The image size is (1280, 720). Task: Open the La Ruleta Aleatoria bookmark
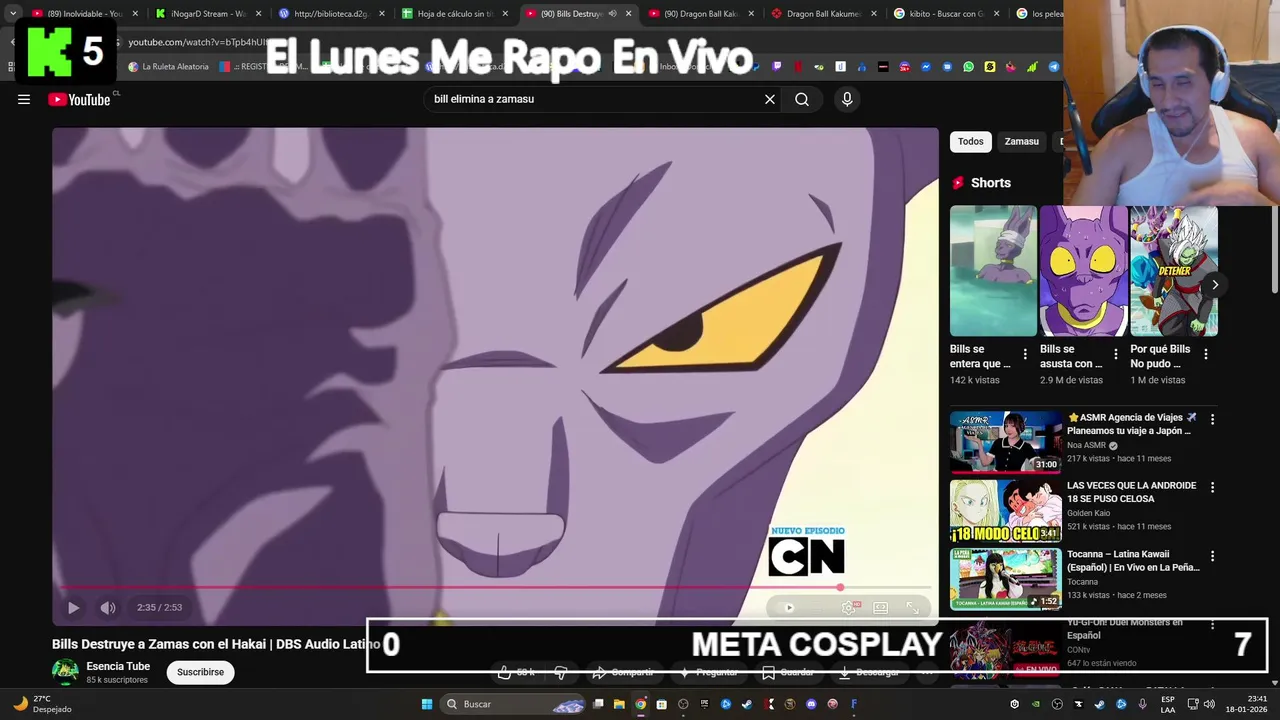tap(168, 67)
